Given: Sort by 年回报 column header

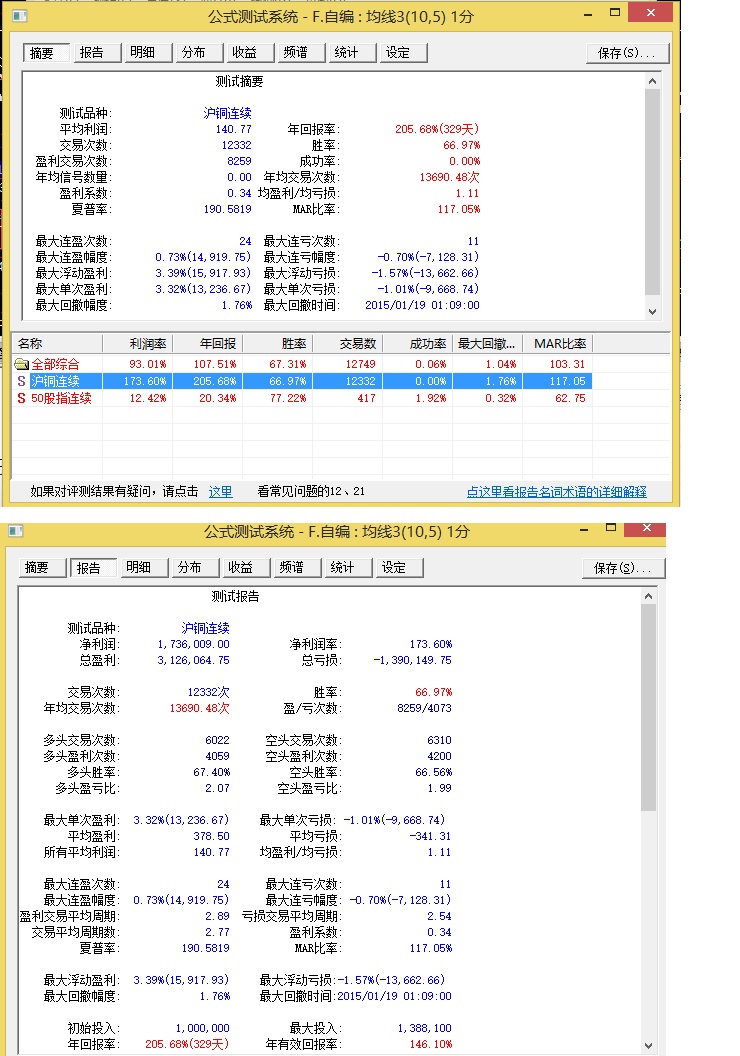Looking at the screenshot, I should point(207,343).
